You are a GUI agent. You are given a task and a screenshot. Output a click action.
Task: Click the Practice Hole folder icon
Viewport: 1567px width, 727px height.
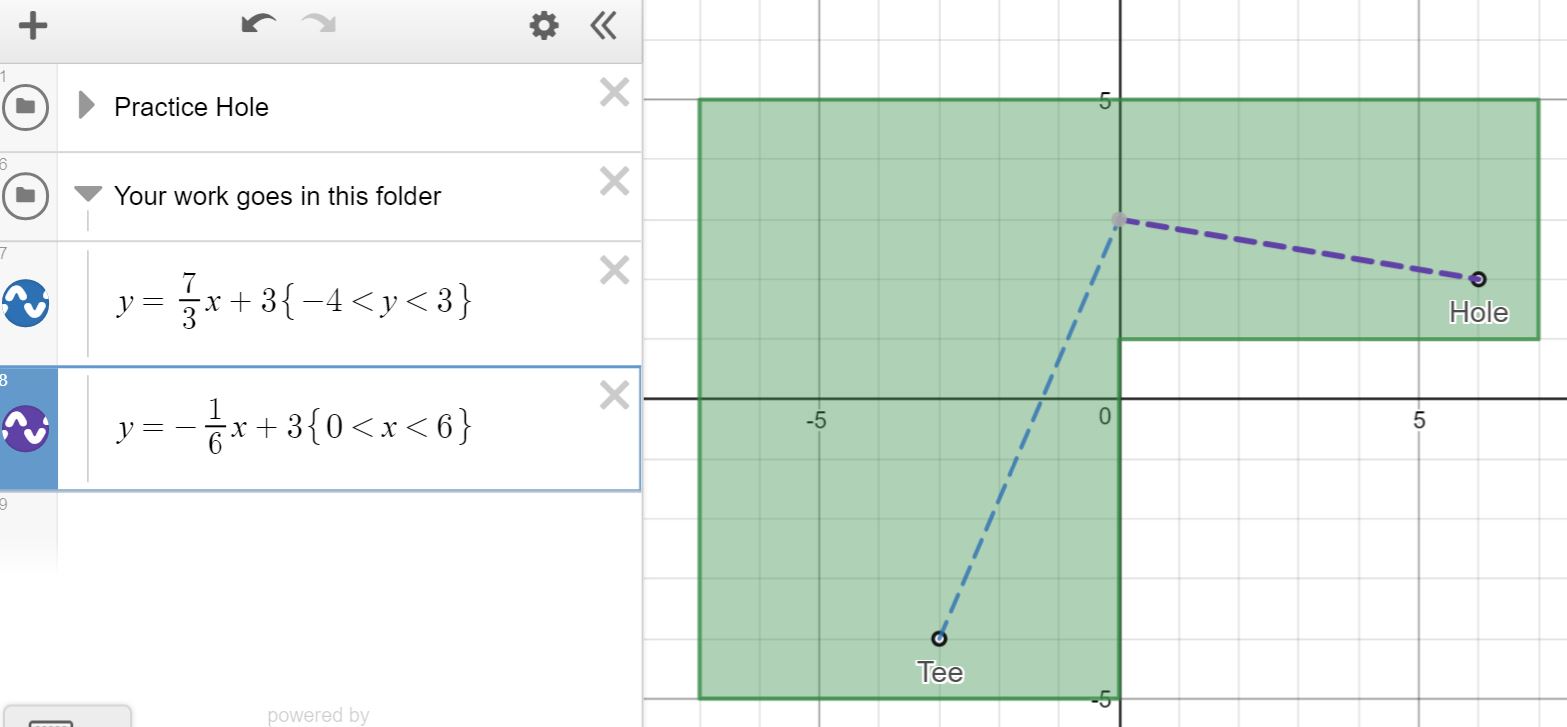tap(25, 107)
